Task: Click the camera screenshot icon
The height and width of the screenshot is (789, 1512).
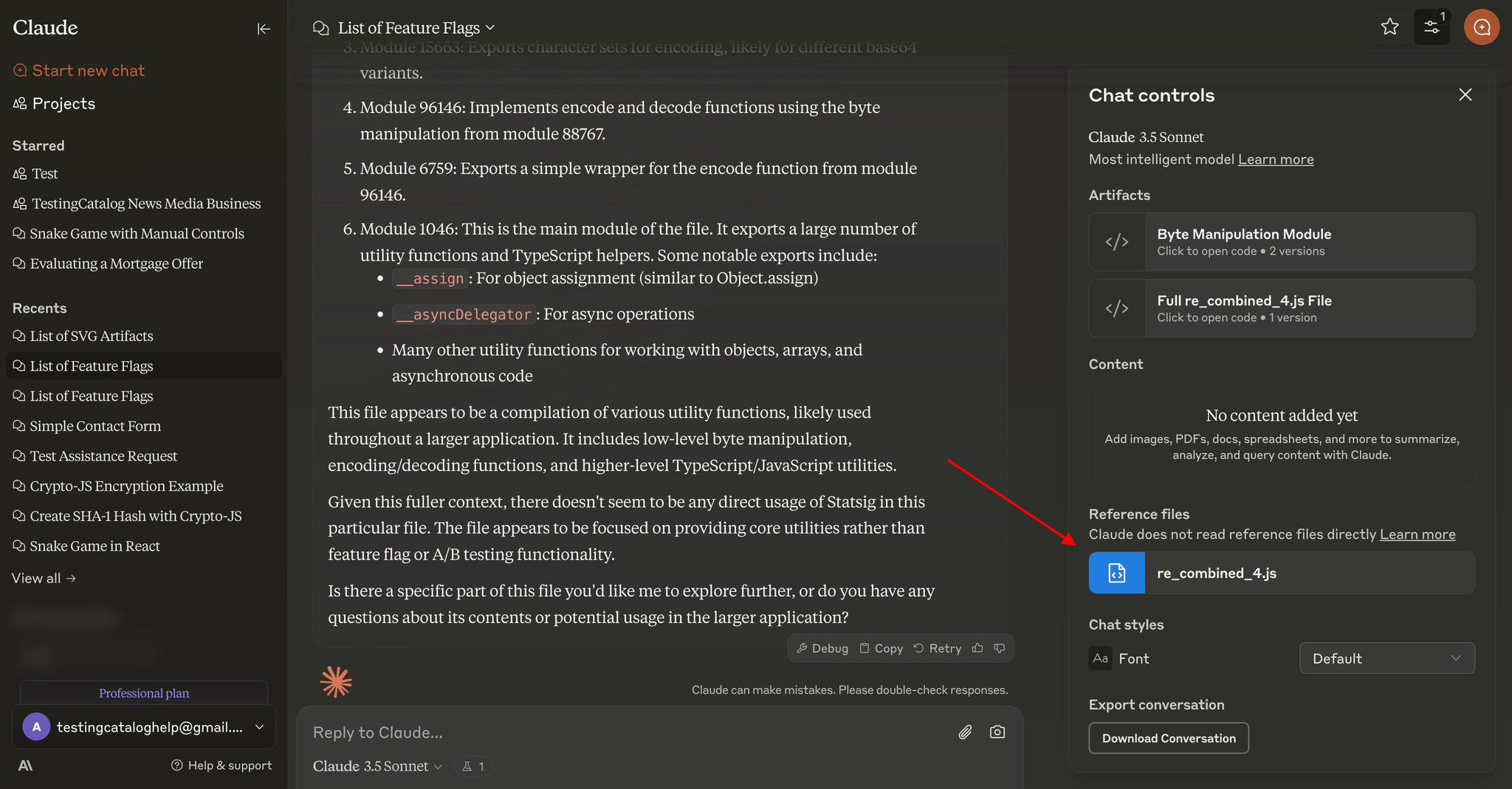Action: (997, 732)
